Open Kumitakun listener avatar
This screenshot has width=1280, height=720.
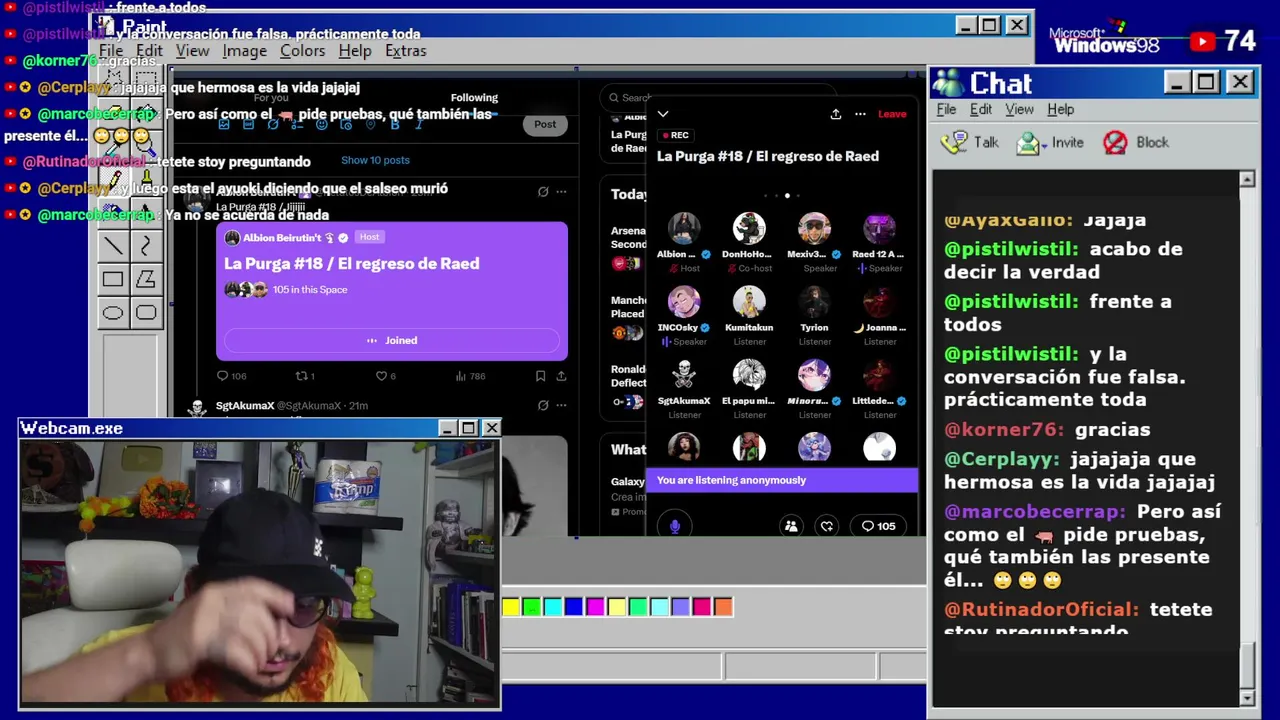749,302
